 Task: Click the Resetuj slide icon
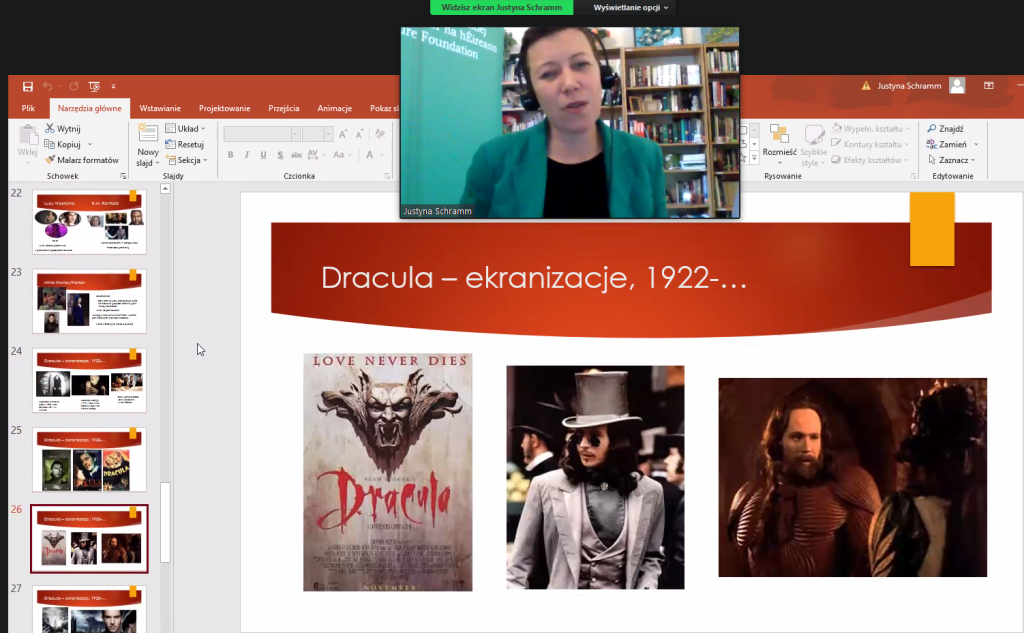tap(170, 145)
